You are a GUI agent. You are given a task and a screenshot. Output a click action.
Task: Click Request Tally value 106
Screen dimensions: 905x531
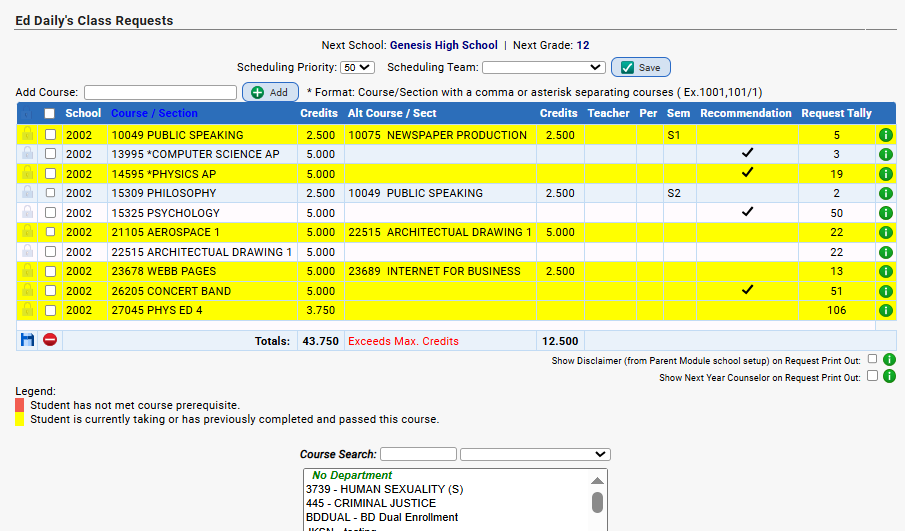pos(836,311)
